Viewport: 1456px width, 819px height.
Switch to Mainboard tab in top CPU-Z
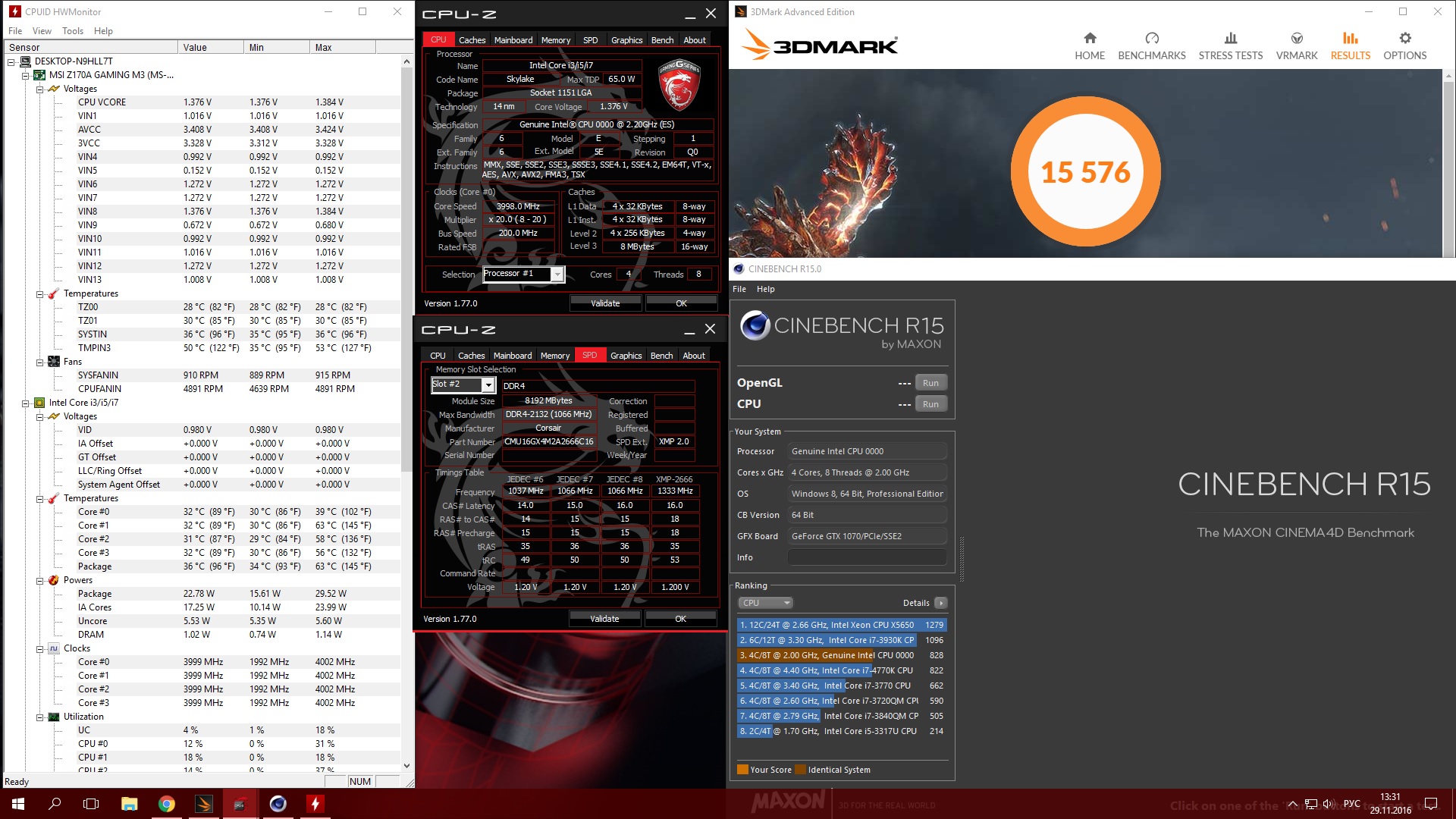coord(513,40)
